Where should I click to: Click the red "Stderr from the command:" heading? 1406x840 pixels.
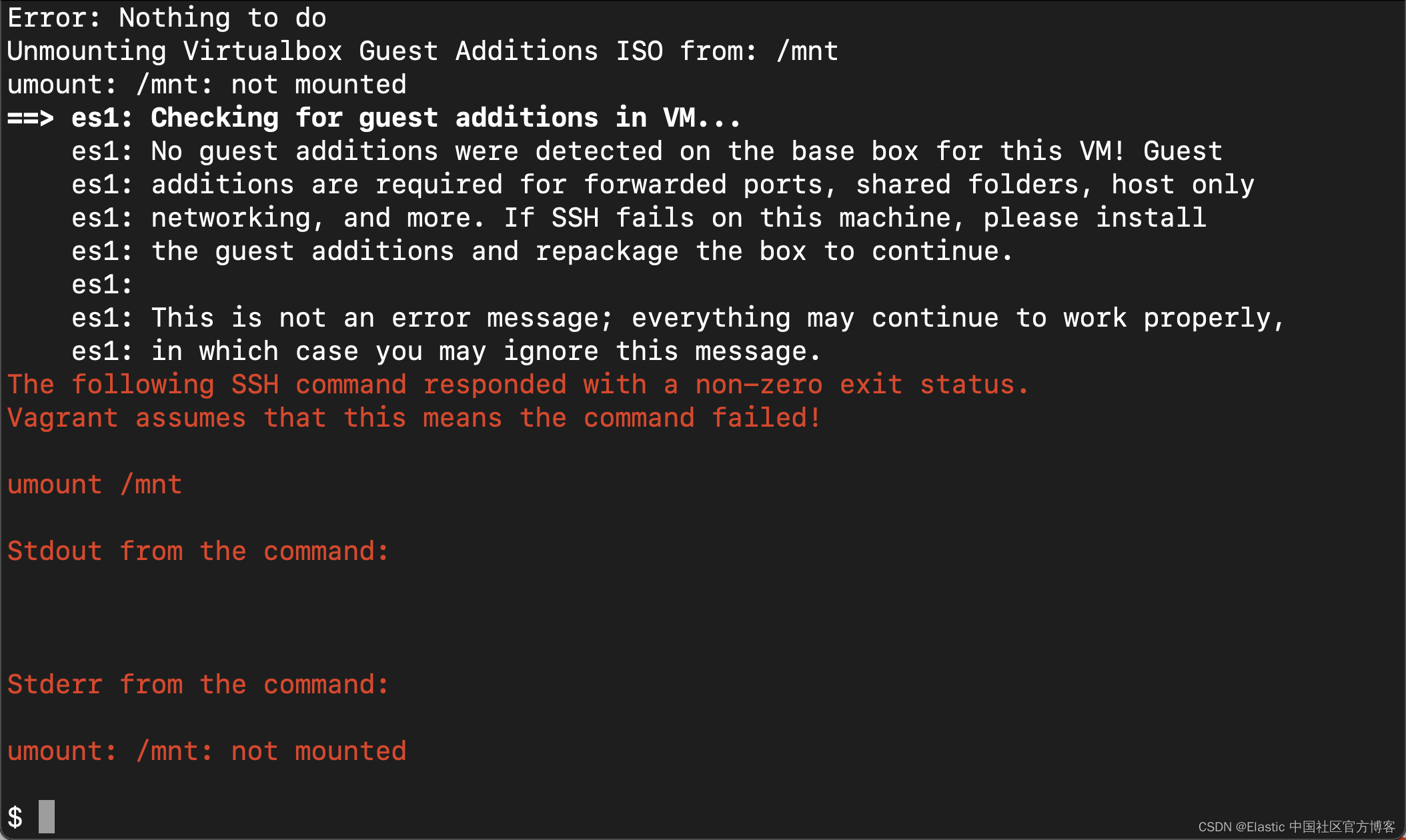(198, 685)
